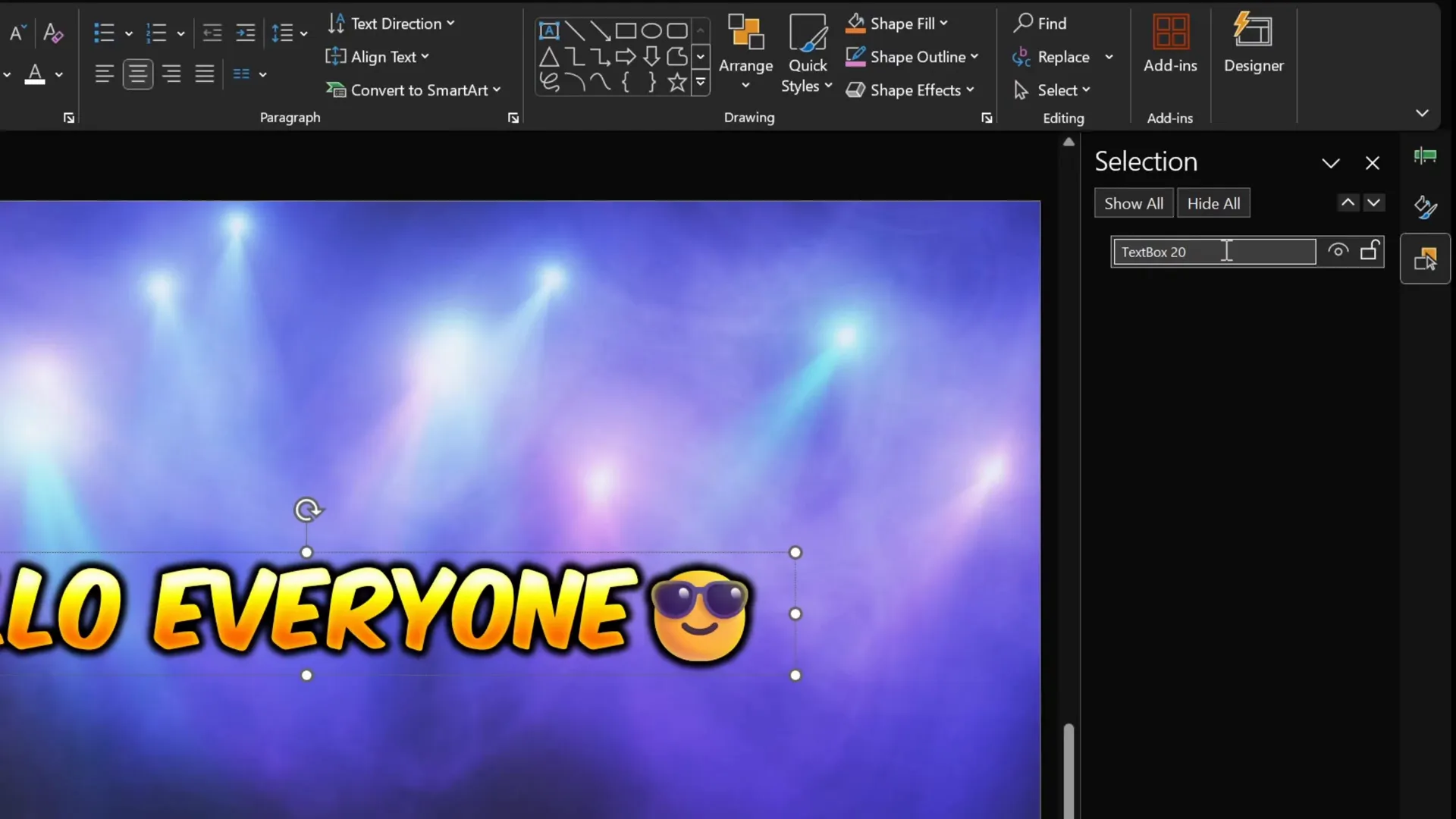This screenshot has height=819, width=1456.
Task: Click Hide All in the Selection pane
Action: (x=1213, y=203)
